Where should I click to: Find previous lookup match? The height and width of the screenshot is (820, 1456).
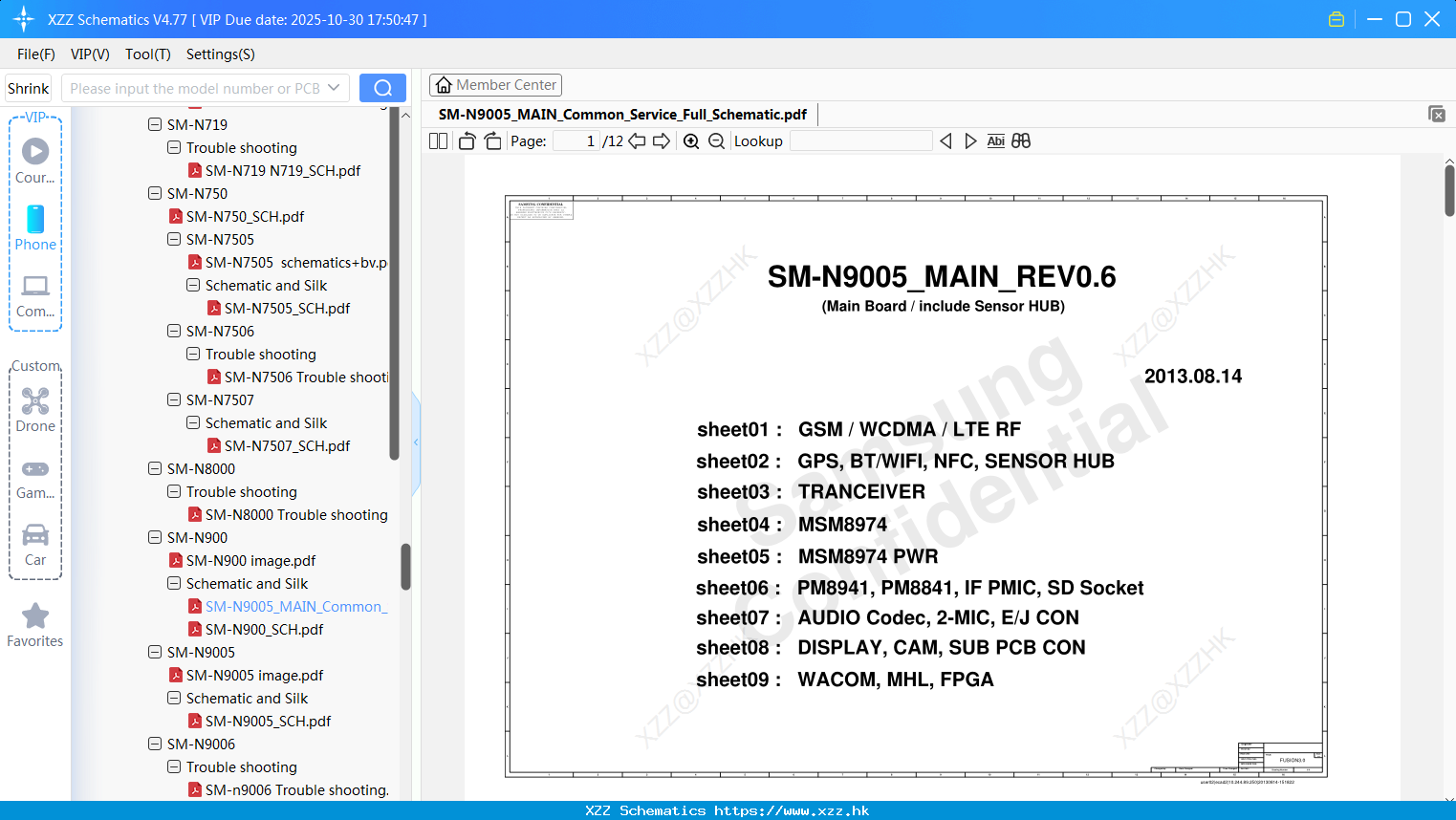945,140
